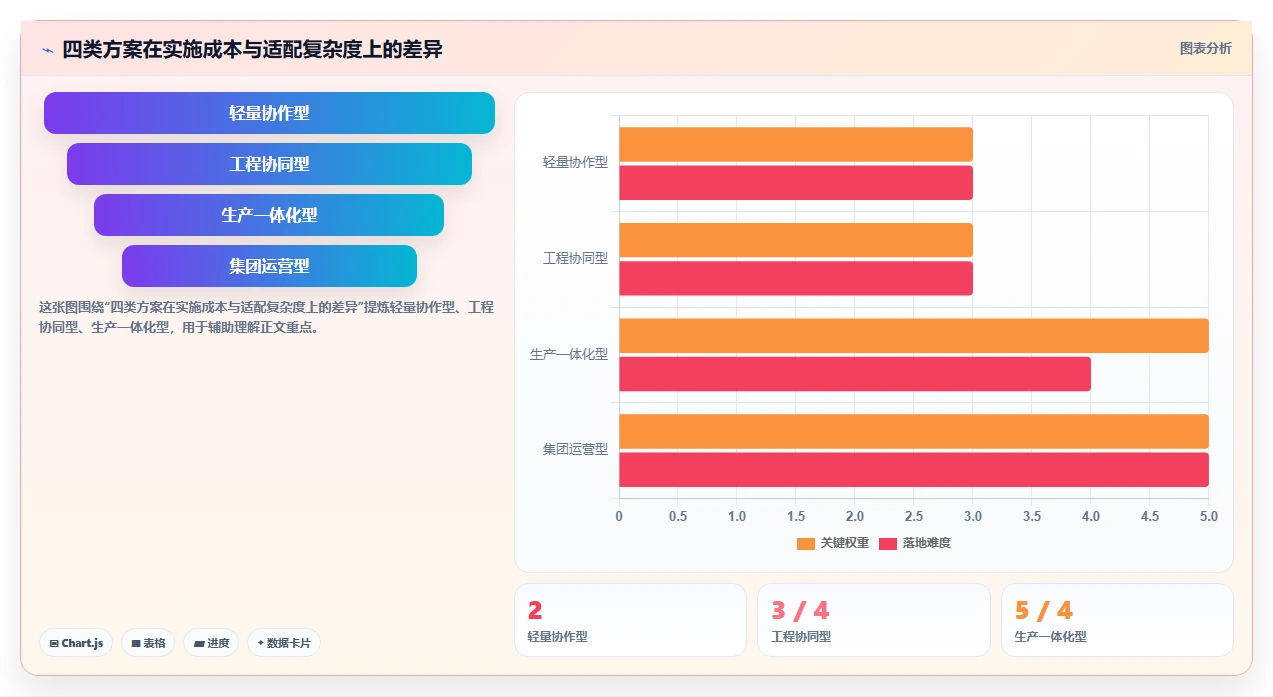Open the 轻量协作型 data card showing 2
Screen dimensions: 1273x697
point(630,620)
